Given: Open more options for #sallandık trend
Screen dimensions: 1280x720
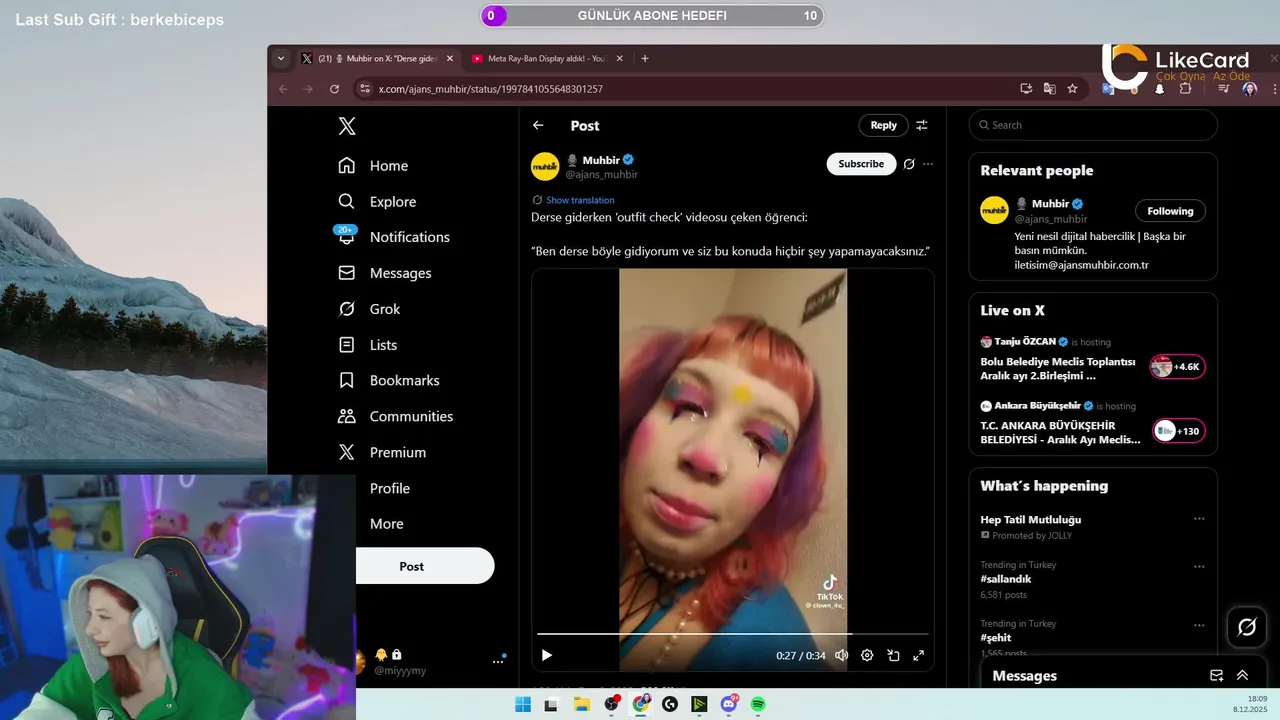Looking at the screenshot, I should [x=1199, y=566].
